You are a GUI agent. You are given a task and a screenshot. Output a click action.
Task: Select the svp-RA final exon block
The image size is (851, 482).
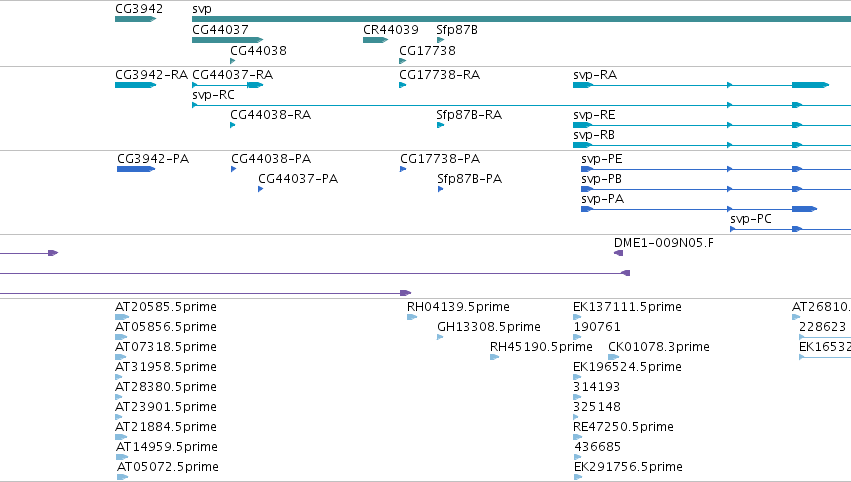[x=810, y=85]
